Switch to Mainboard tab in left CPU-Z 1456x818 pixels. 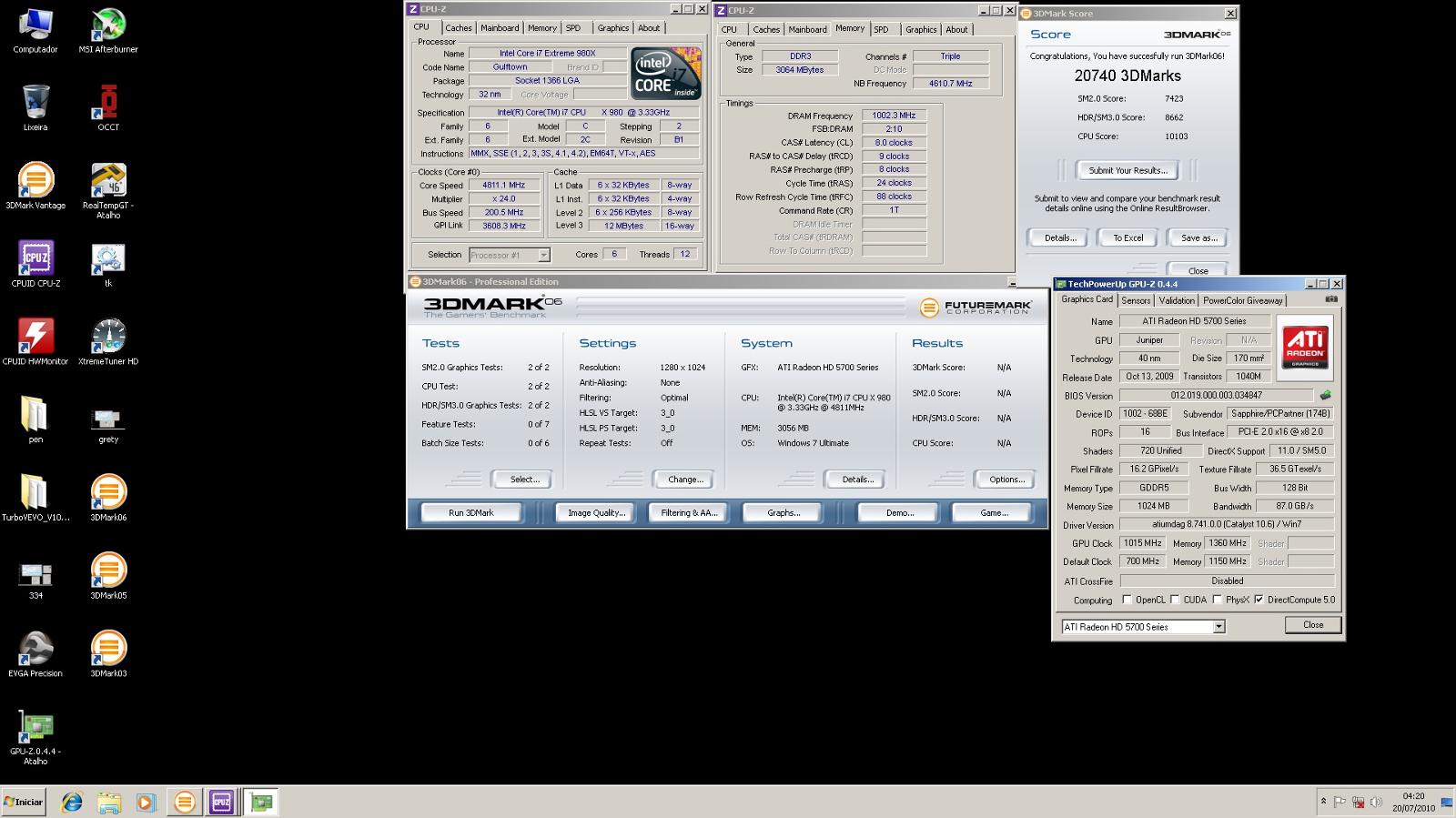500,28
